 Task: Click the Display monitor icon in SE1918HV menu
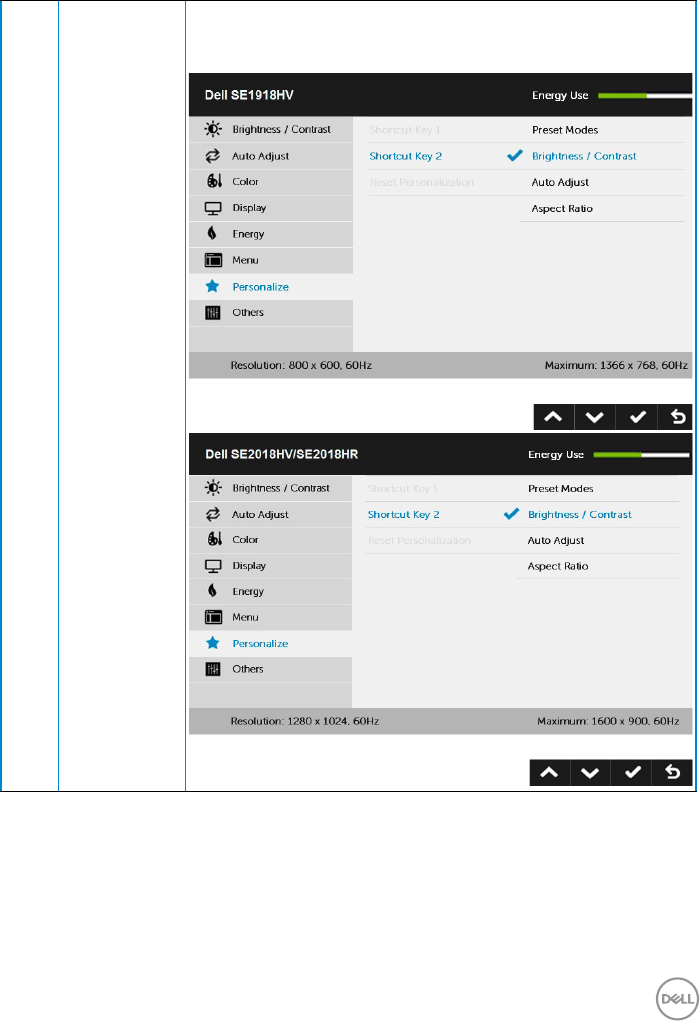click(x=213, y=208)
